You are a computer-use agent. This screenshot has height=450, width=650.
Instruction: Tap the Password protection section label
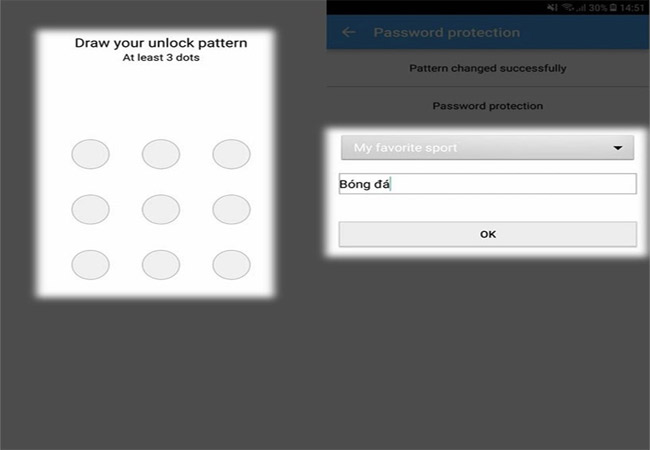tap(488, 106)
